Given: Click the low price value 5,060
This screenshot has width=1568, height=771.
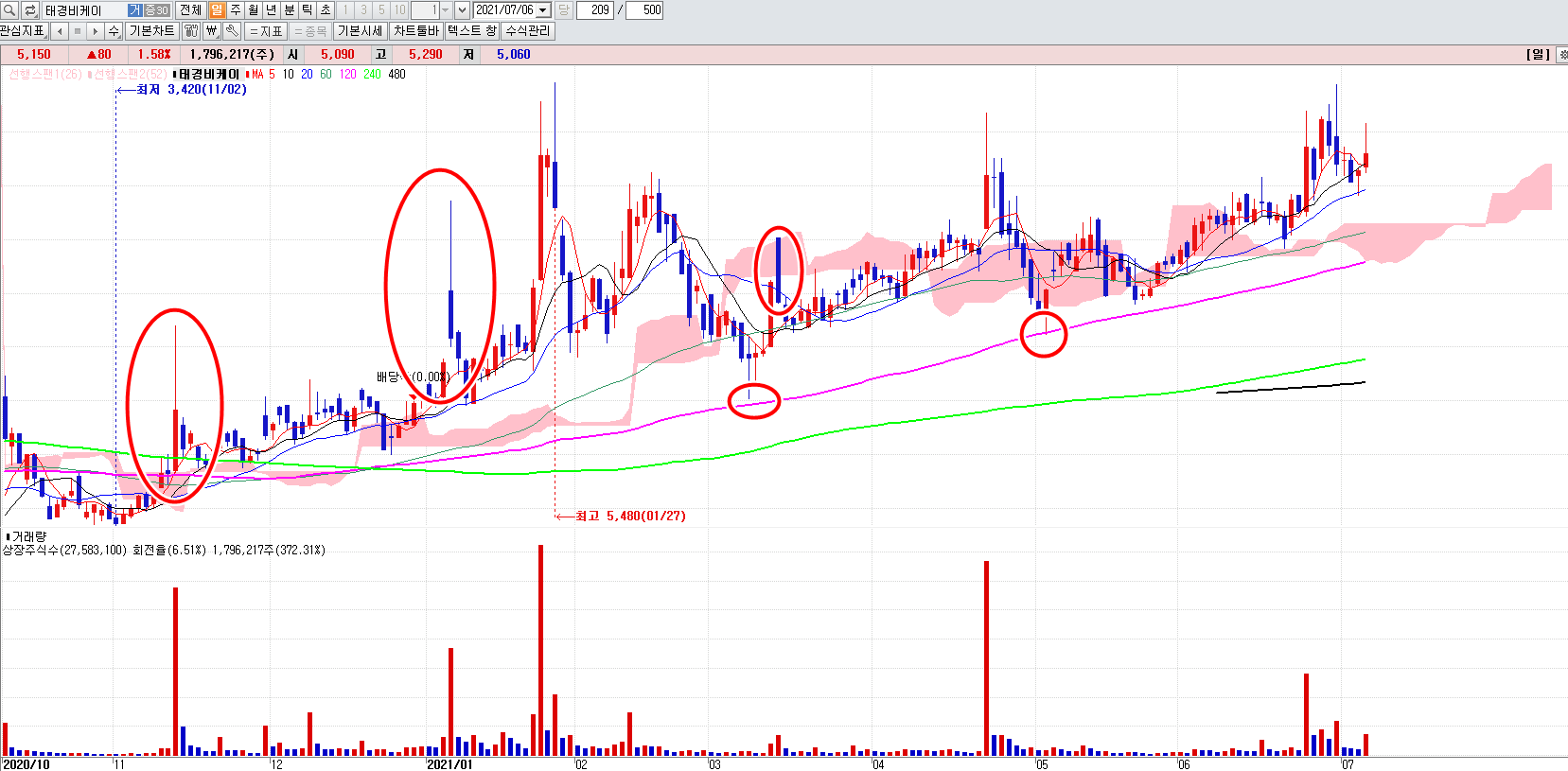Looking at the screenshot, I should [514, 55].
